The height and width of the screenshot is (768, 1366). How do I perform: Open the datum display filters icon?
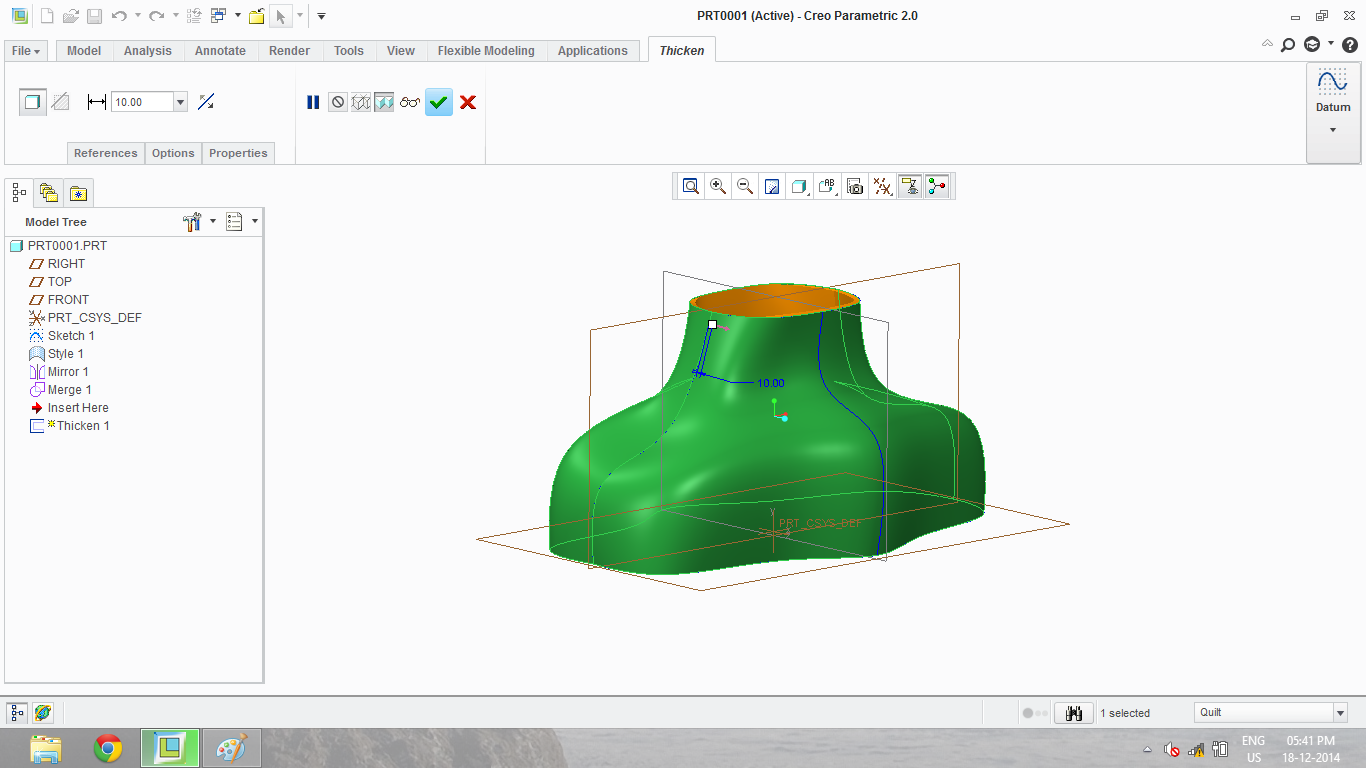click(x=882, y=186)
